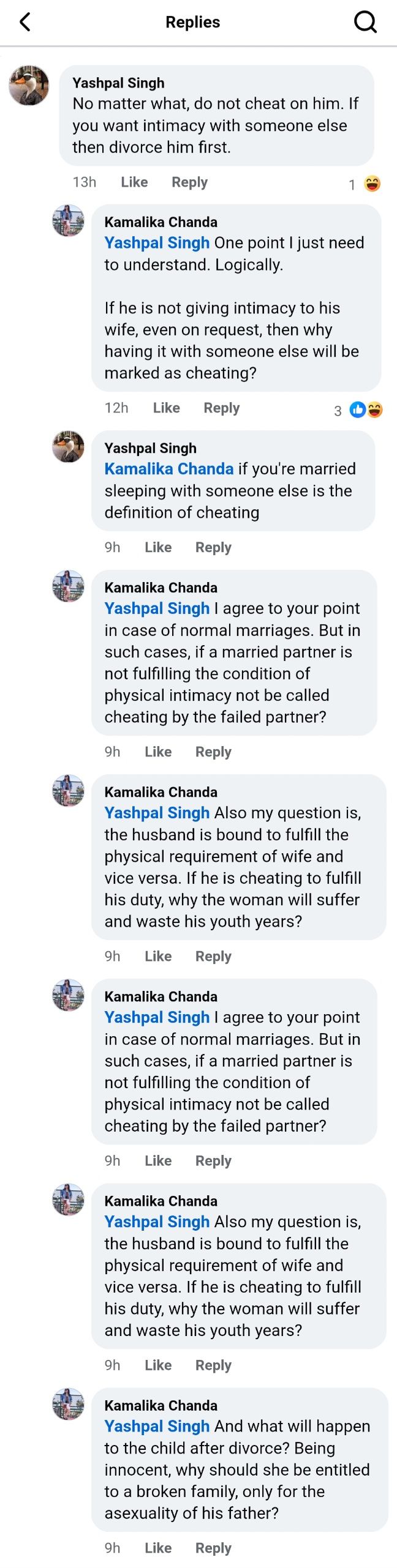Like Kamalika Chanda's 12h reply
The width and height of the screenshot is (397, 1568).
166,408
